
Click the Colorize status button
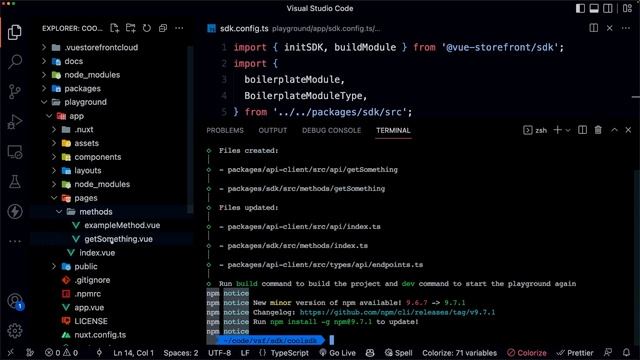click(x=527, y=353)
